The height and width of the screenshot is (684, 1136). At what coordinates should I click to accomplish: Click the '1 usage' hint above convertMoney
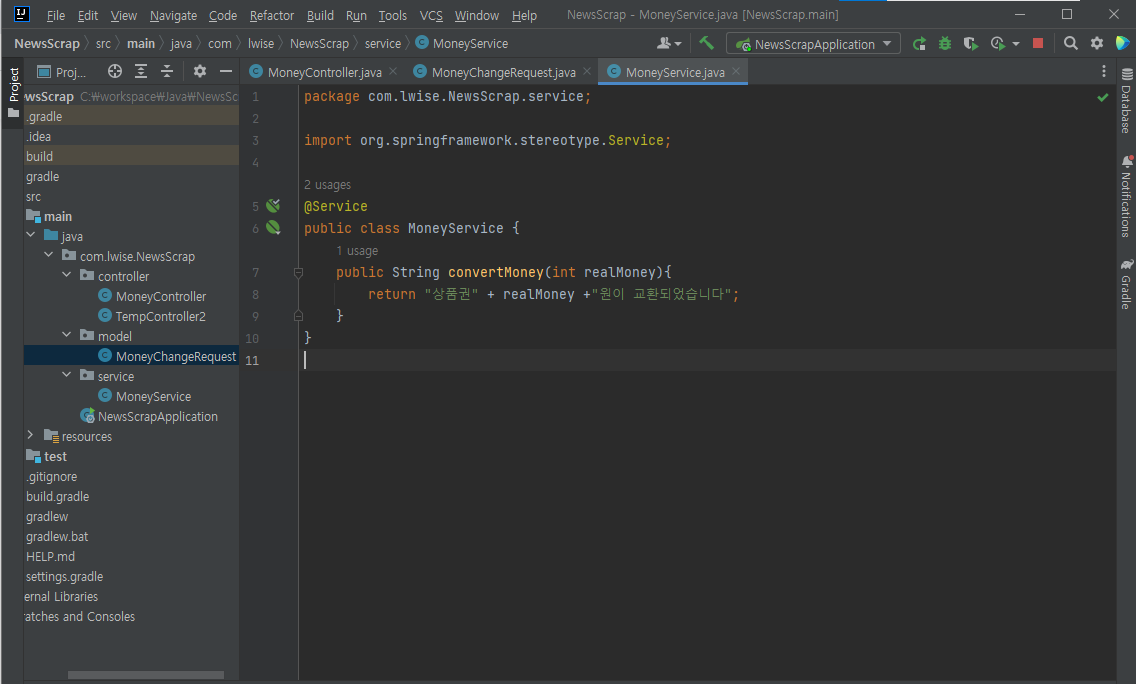pyautogui.click(x=357, y=251)
